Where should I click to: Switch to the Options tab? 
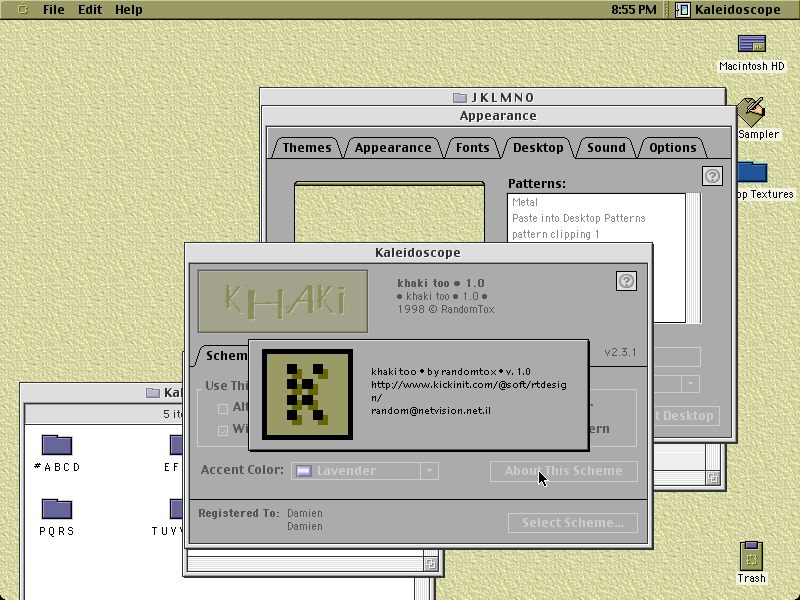point(672,147)
